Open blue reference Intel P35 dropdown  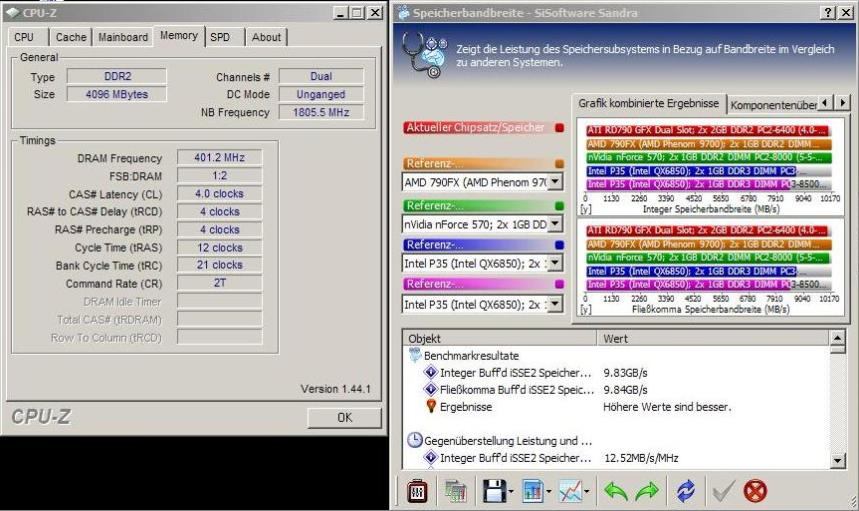coord(555,263)
